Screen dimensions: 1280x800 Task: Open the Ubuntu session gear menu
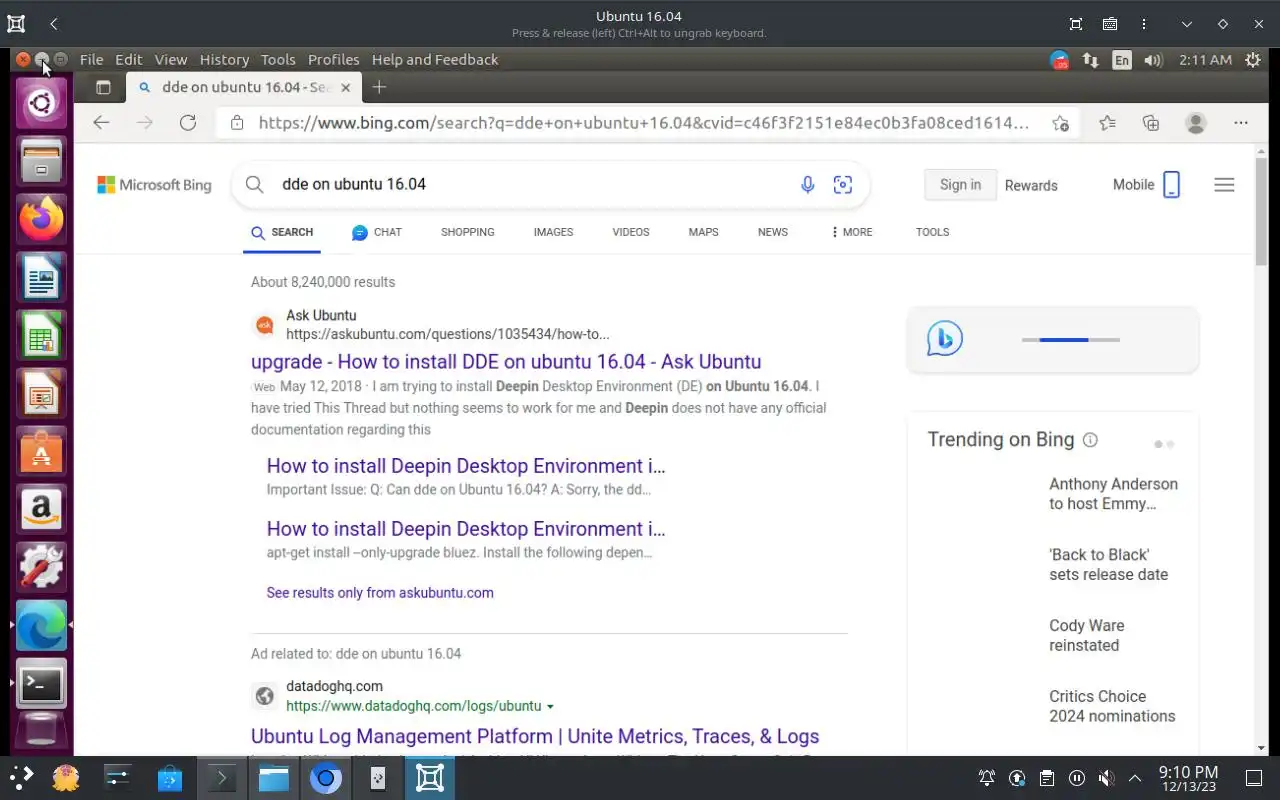[x=1253, y=60]
